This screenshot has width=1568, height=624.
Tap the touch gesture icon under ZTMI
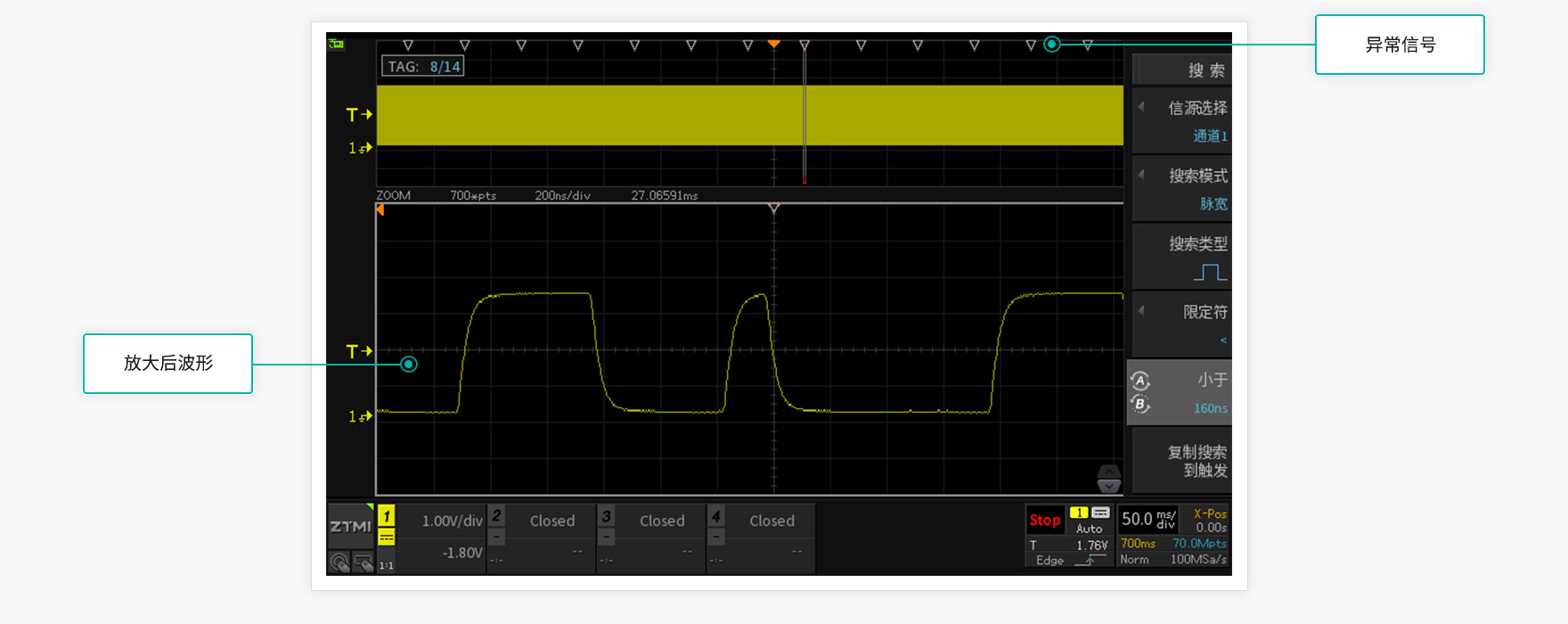tap(339, 562)
